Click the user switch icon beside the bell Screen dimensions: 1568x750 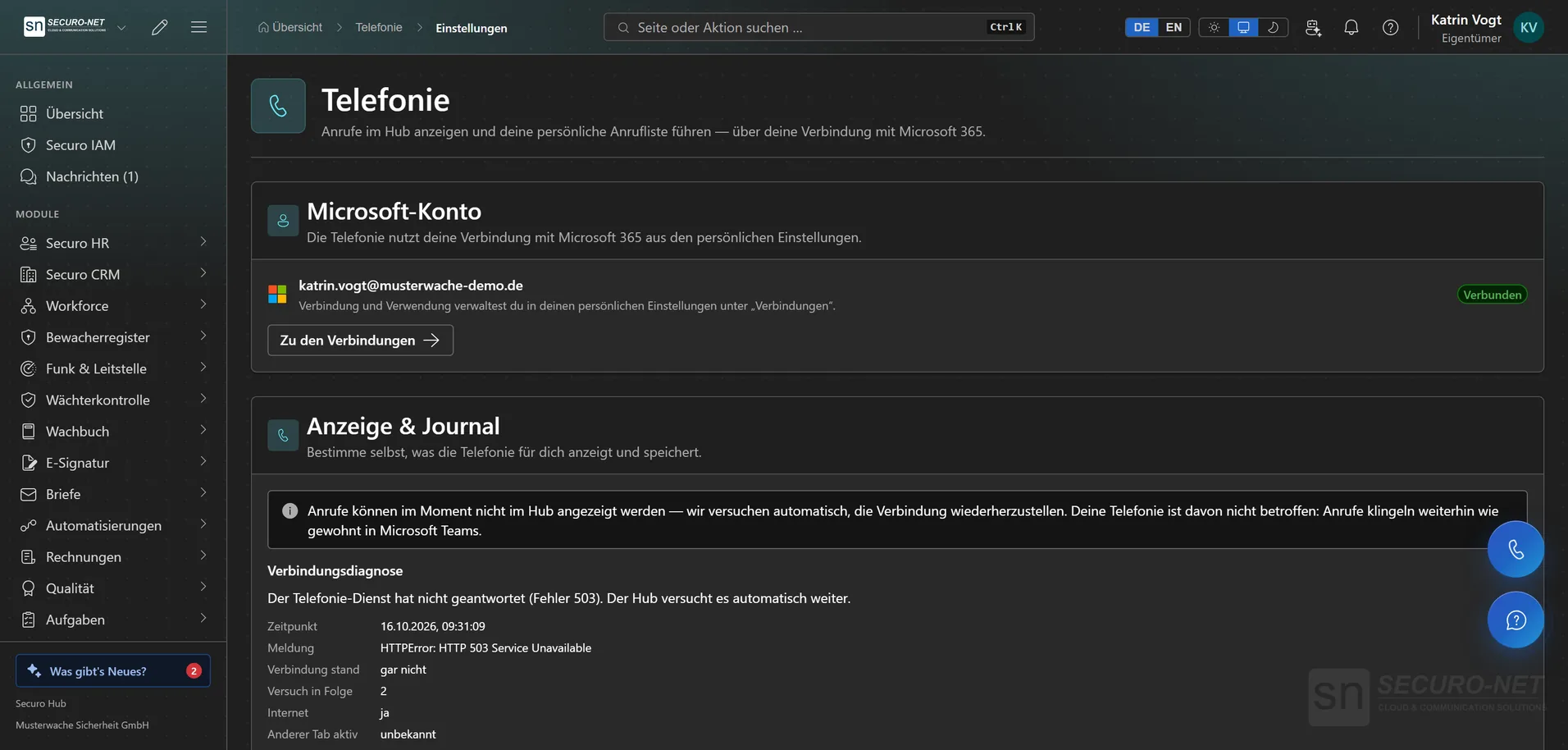tap(1313, 27)
